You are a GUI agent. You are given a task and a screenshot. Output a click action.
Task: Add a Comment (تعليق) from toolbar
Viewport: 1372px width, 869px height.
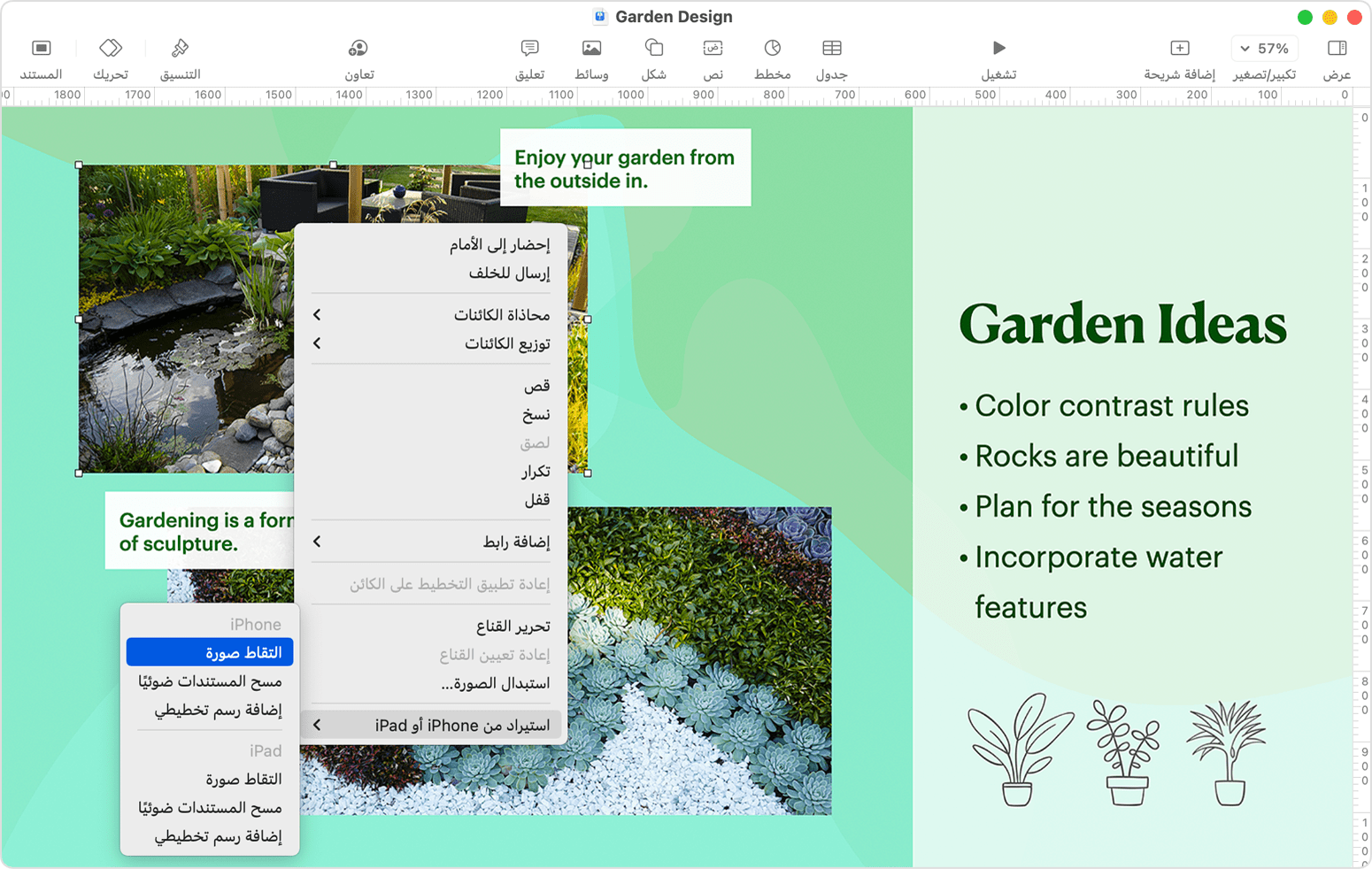529,49
